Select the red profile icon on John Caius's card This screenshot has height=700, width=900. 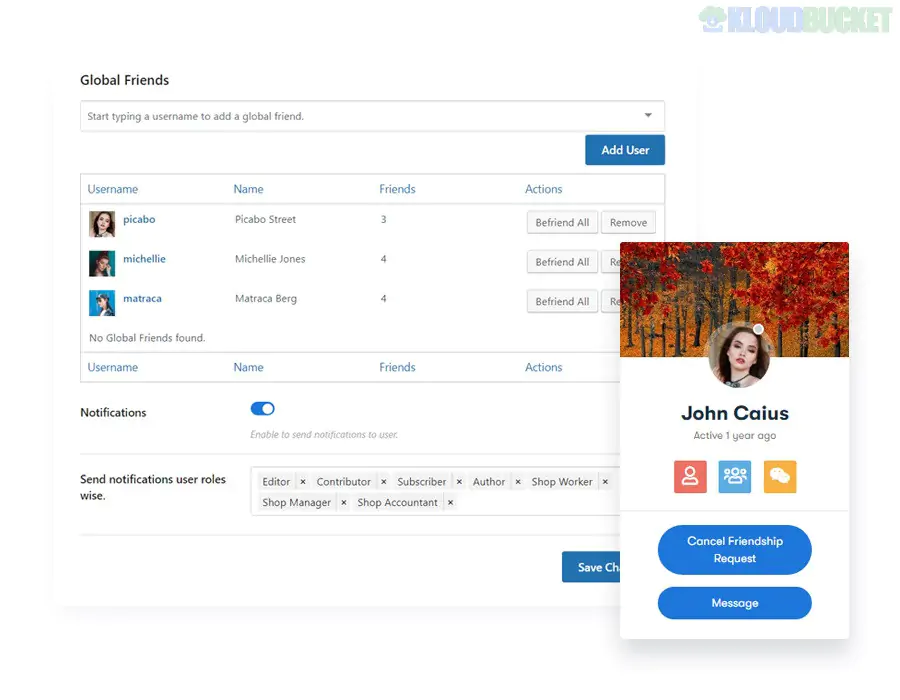[x=690, y=477]
